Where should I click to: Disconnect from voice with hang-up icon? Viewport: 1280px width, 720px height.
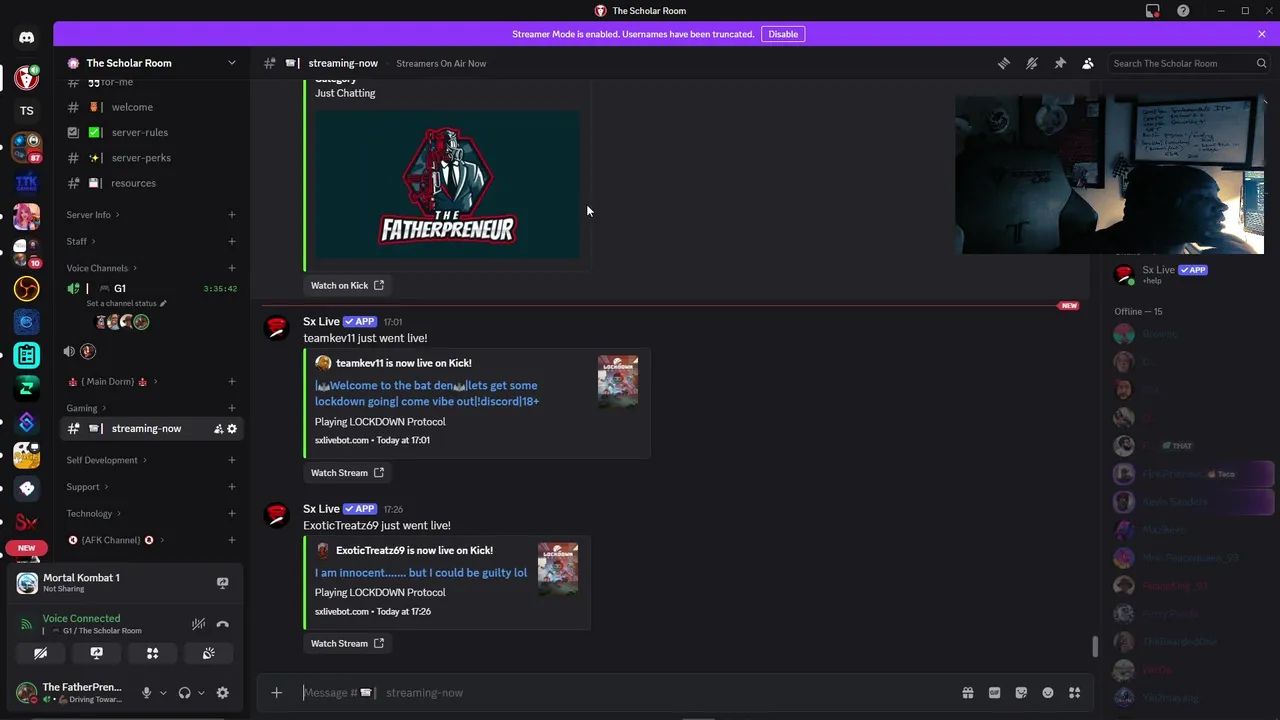pyautogui.click(x=223, y=624)
